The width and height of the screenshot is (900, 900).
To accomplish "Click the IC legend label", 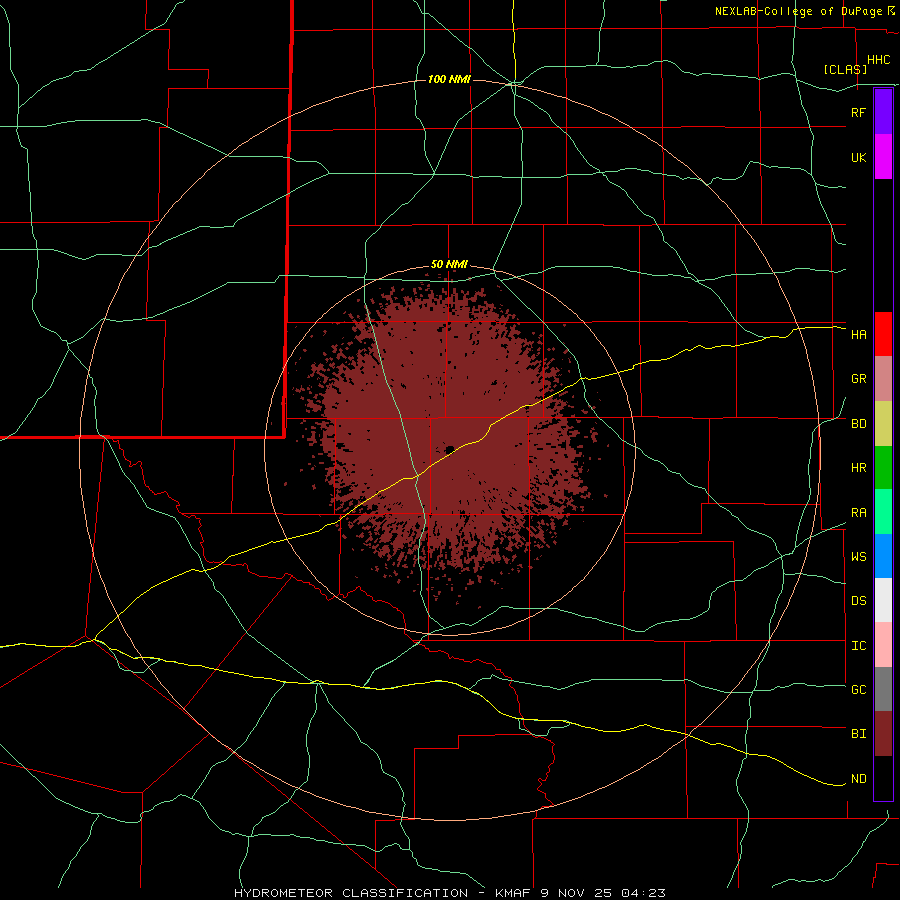I will (x=858, y=646).
